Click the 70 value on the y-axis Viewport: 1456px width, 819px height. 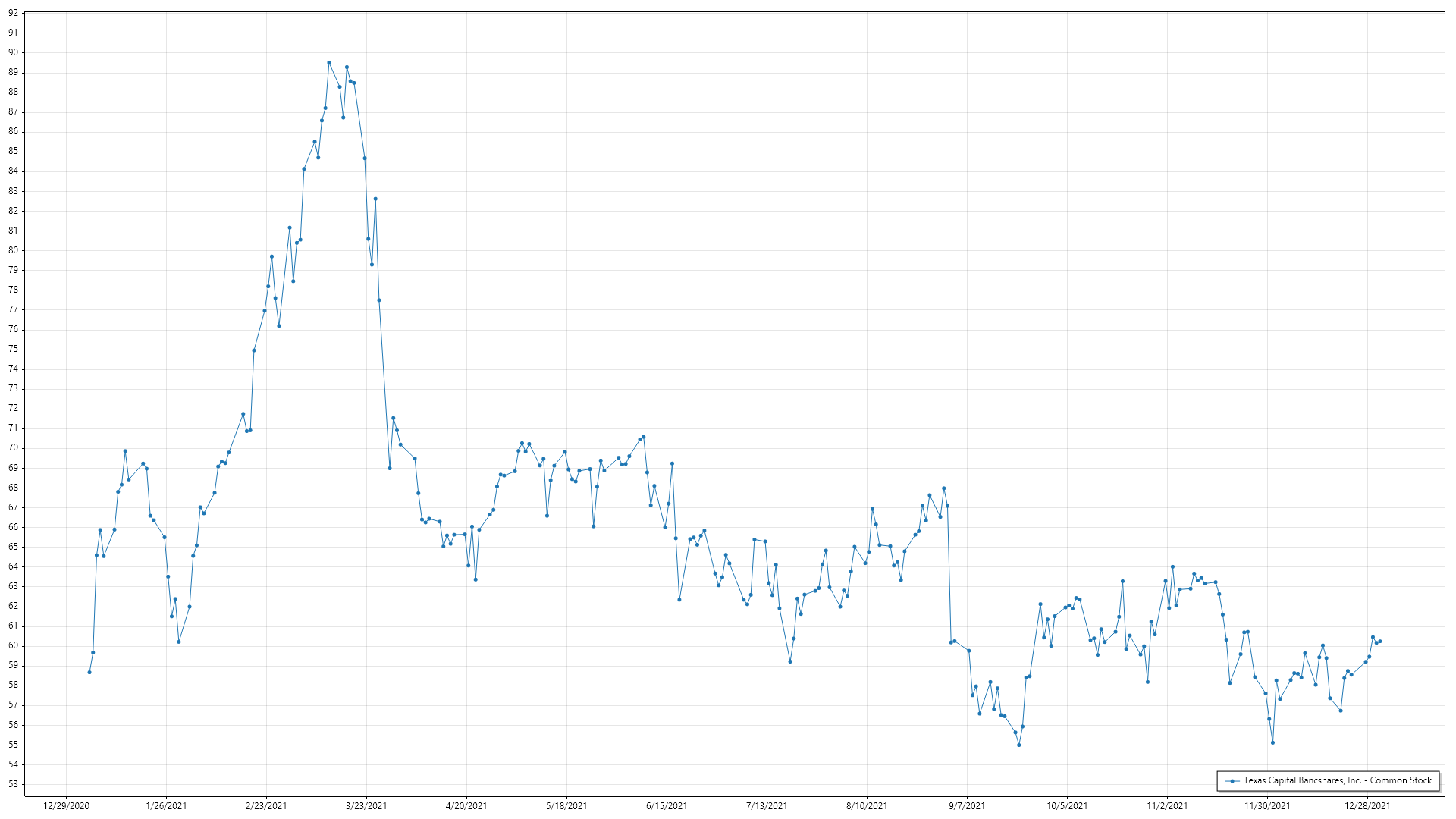13,448
